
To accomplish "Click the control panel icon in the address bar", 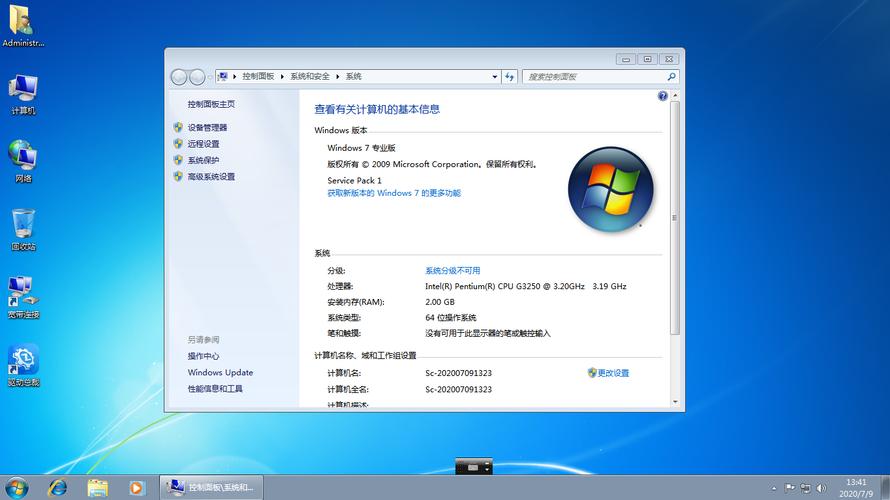I will point(223,76).
